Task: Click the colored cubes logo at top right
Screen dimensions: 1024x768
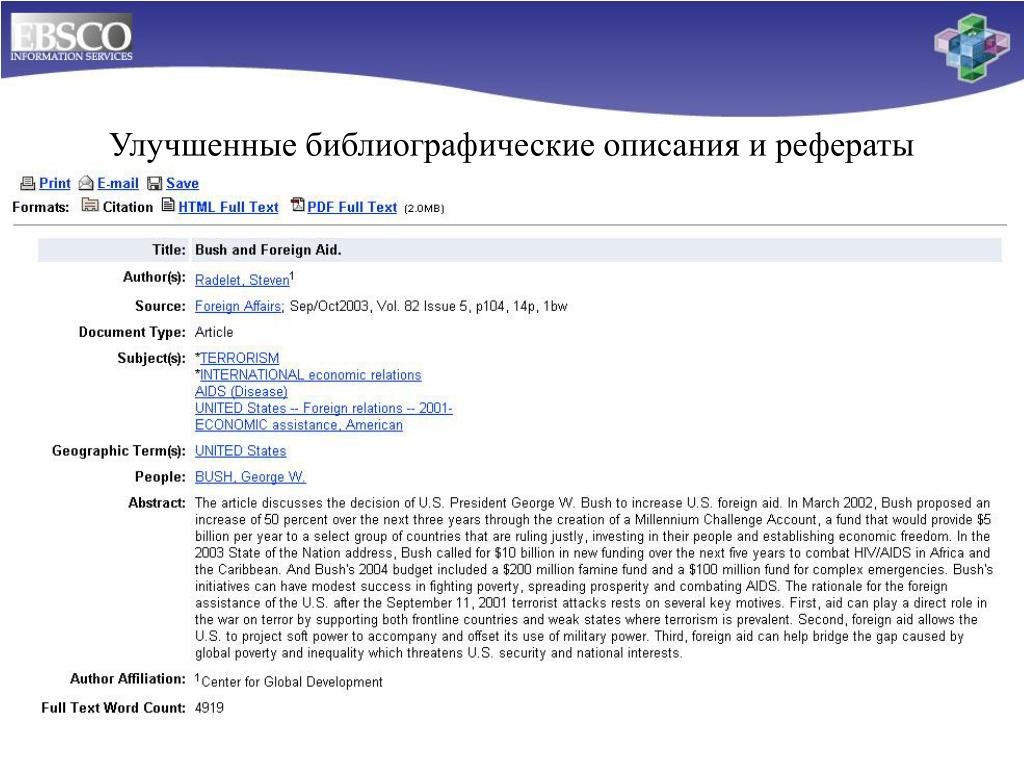Action: (x=972, y=48)
